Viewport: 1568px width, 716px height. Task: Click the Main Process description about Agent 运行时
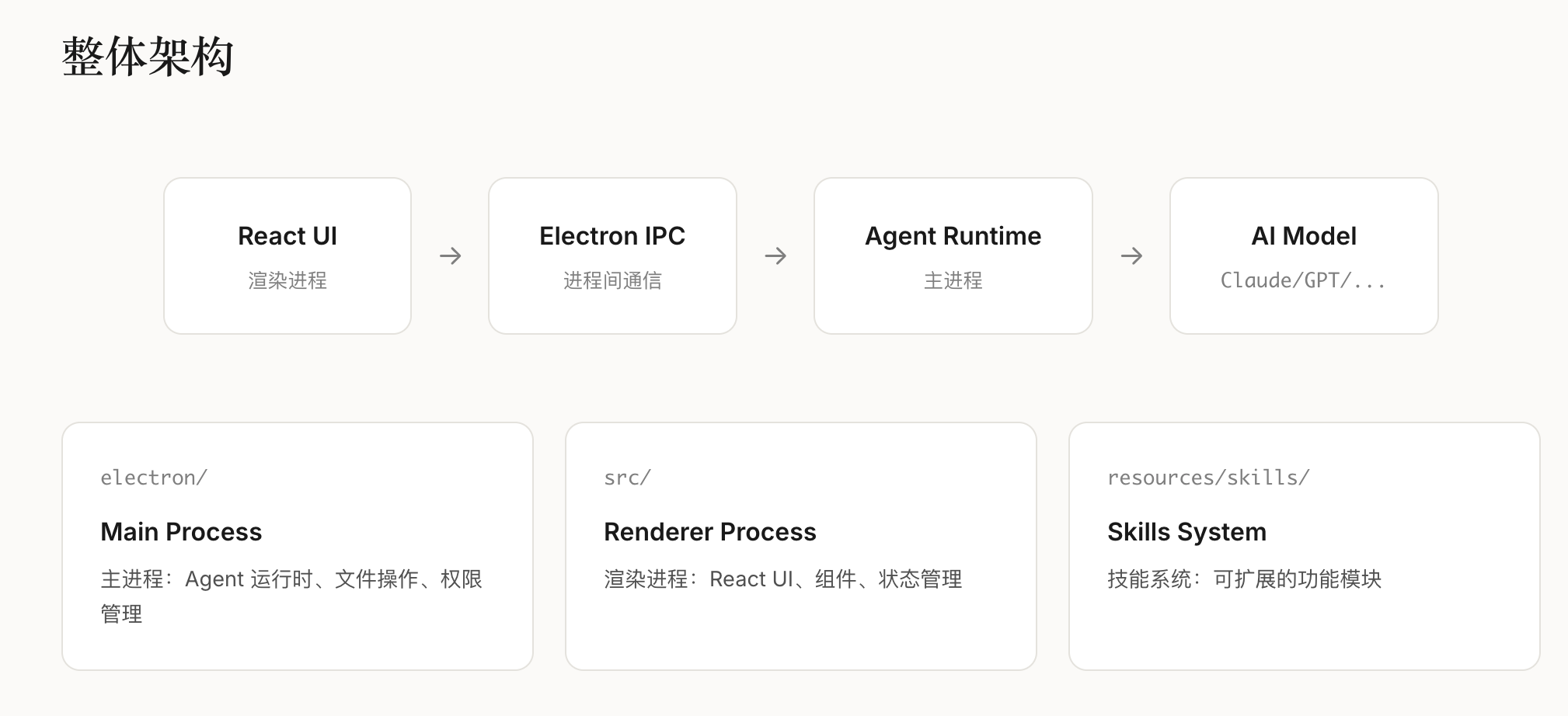tap(291, 580)
